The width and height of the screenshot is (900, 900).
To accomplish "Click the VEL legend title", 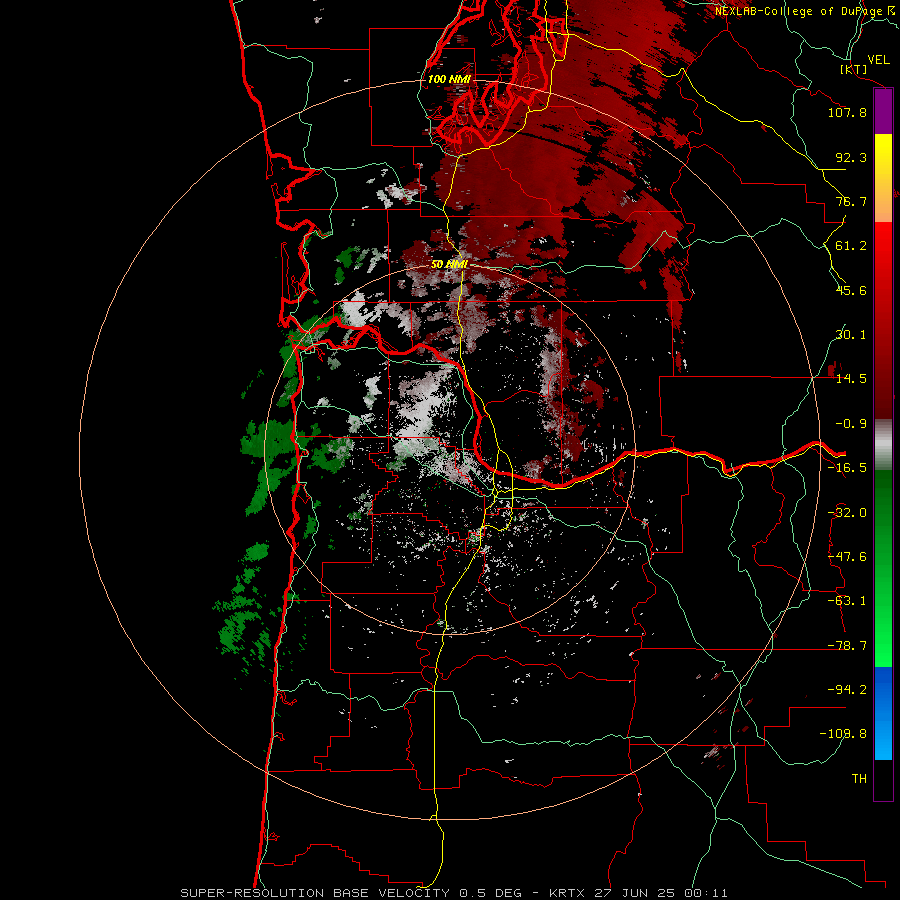I will (879, 60).
